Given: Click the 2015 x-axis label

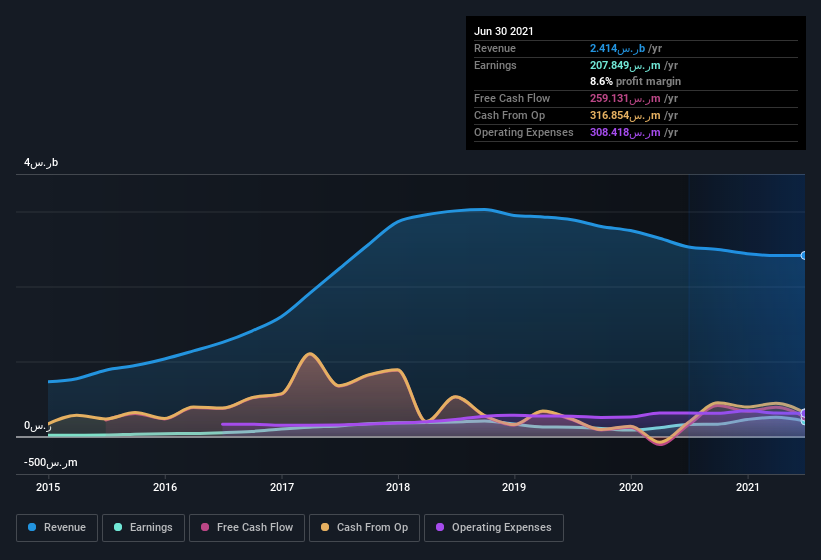Looking at the screenshot, I should pos(48,487).
